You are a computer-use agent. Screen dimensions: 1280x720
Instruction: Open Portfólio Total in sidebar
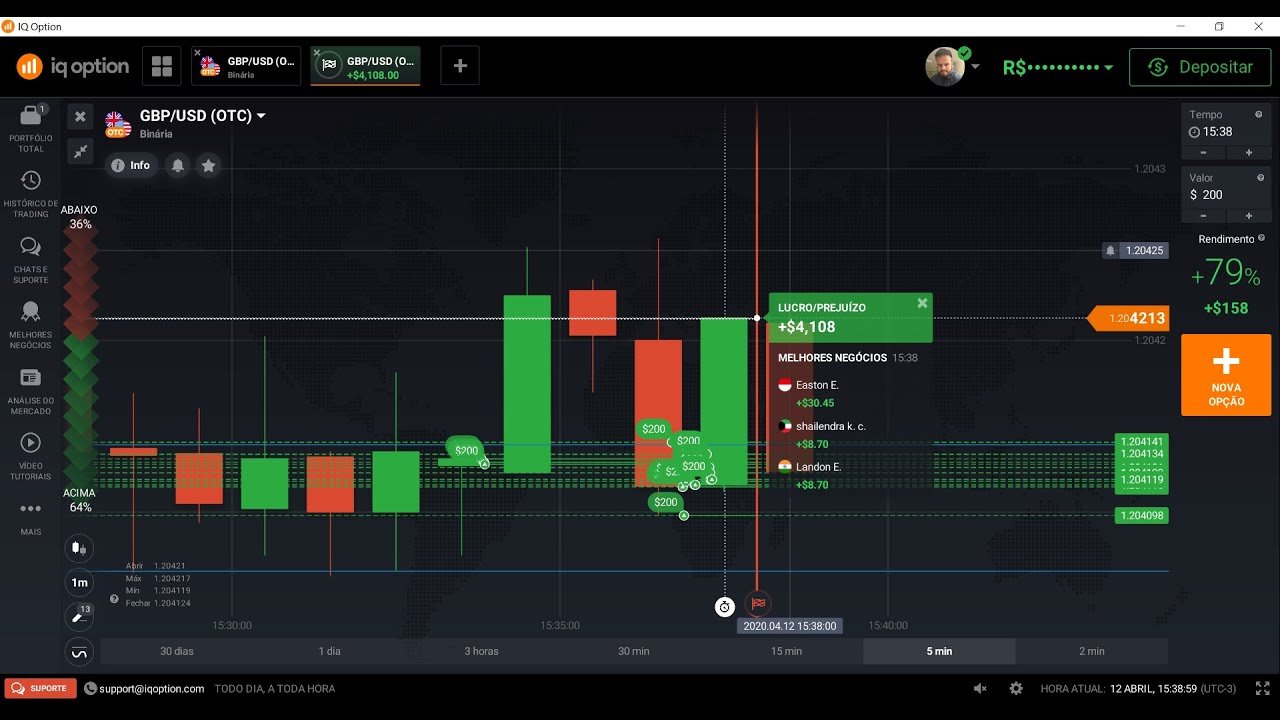pos(31,128)
